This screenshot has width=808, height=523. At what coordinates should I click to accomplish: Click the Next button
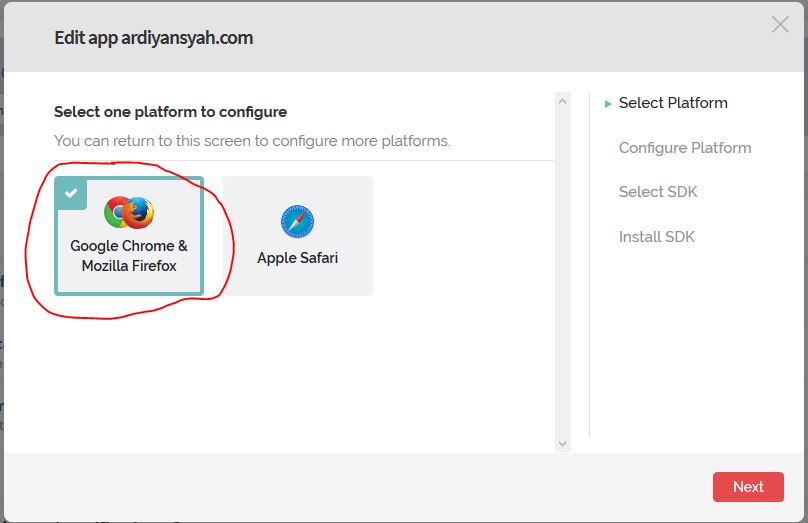[748, 487]
